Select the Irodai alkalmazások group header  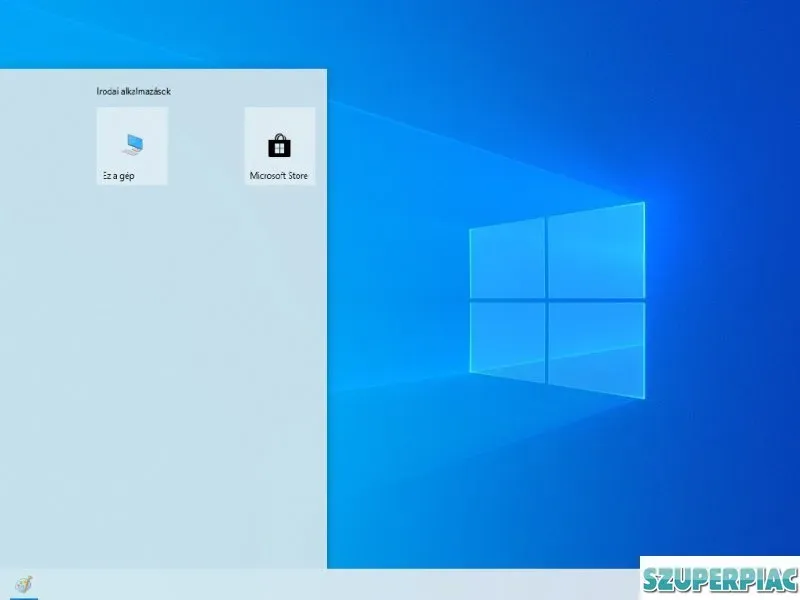point(134,91)
